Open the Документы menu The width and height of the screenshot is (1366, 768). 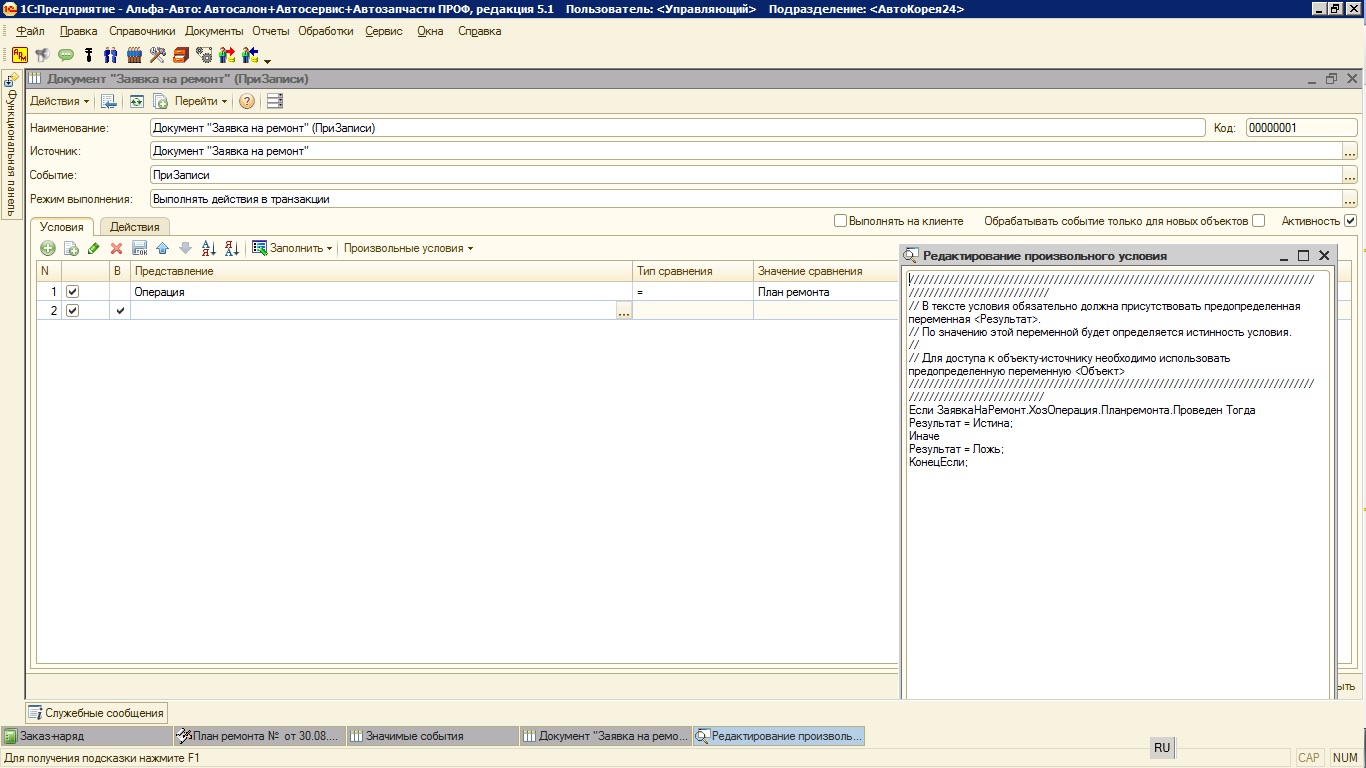click(x=214, y=31)
